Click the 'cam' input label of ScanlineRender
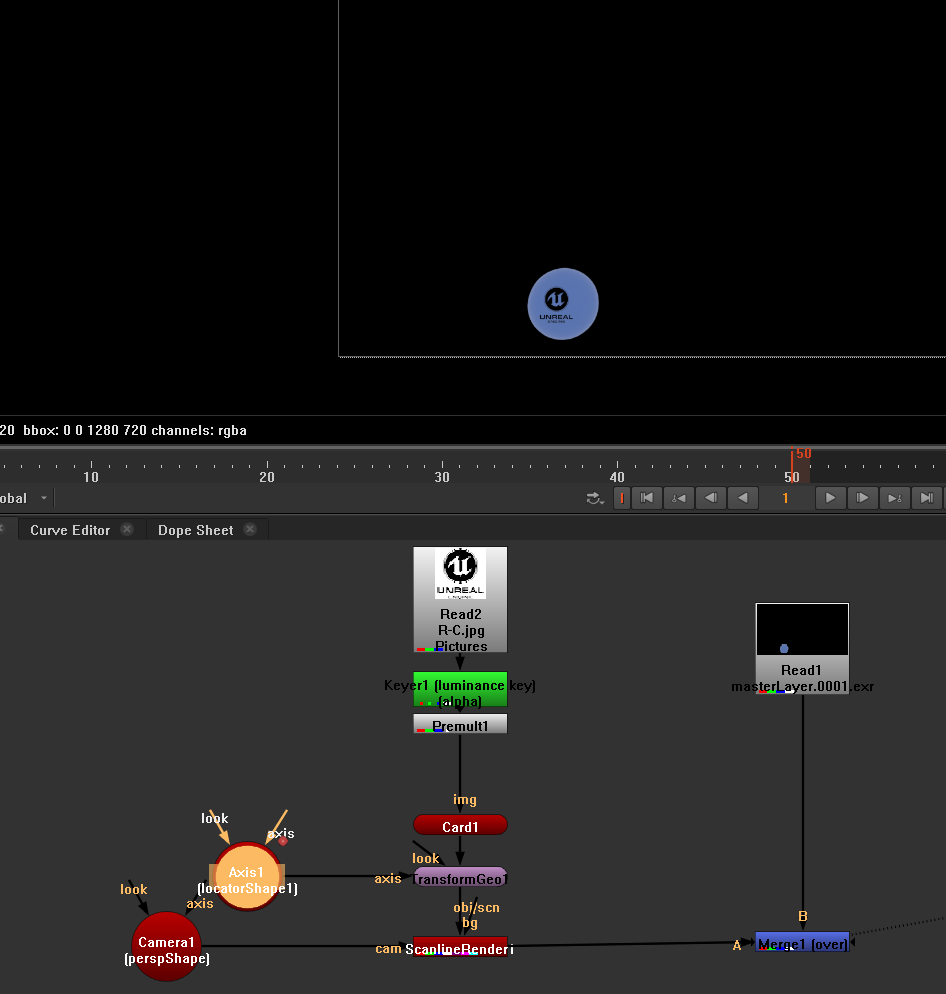946x994 pixels. click(x=388, y=948)
